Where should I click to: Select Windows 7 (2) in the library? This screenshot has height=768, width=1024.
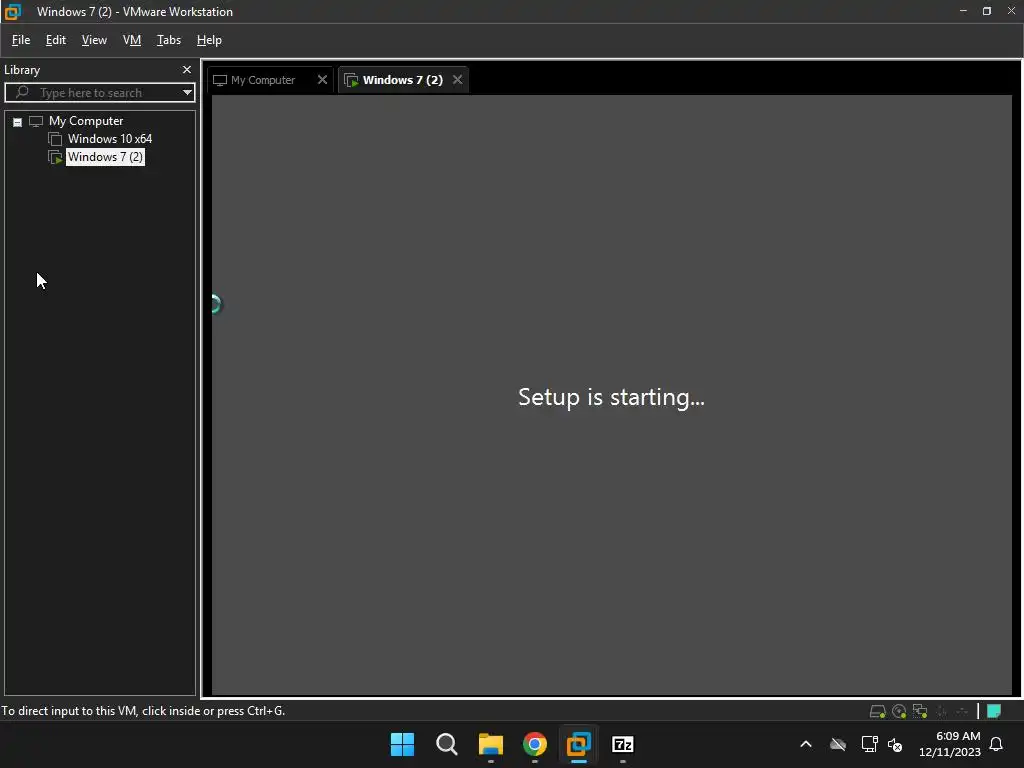pos(105,157)
